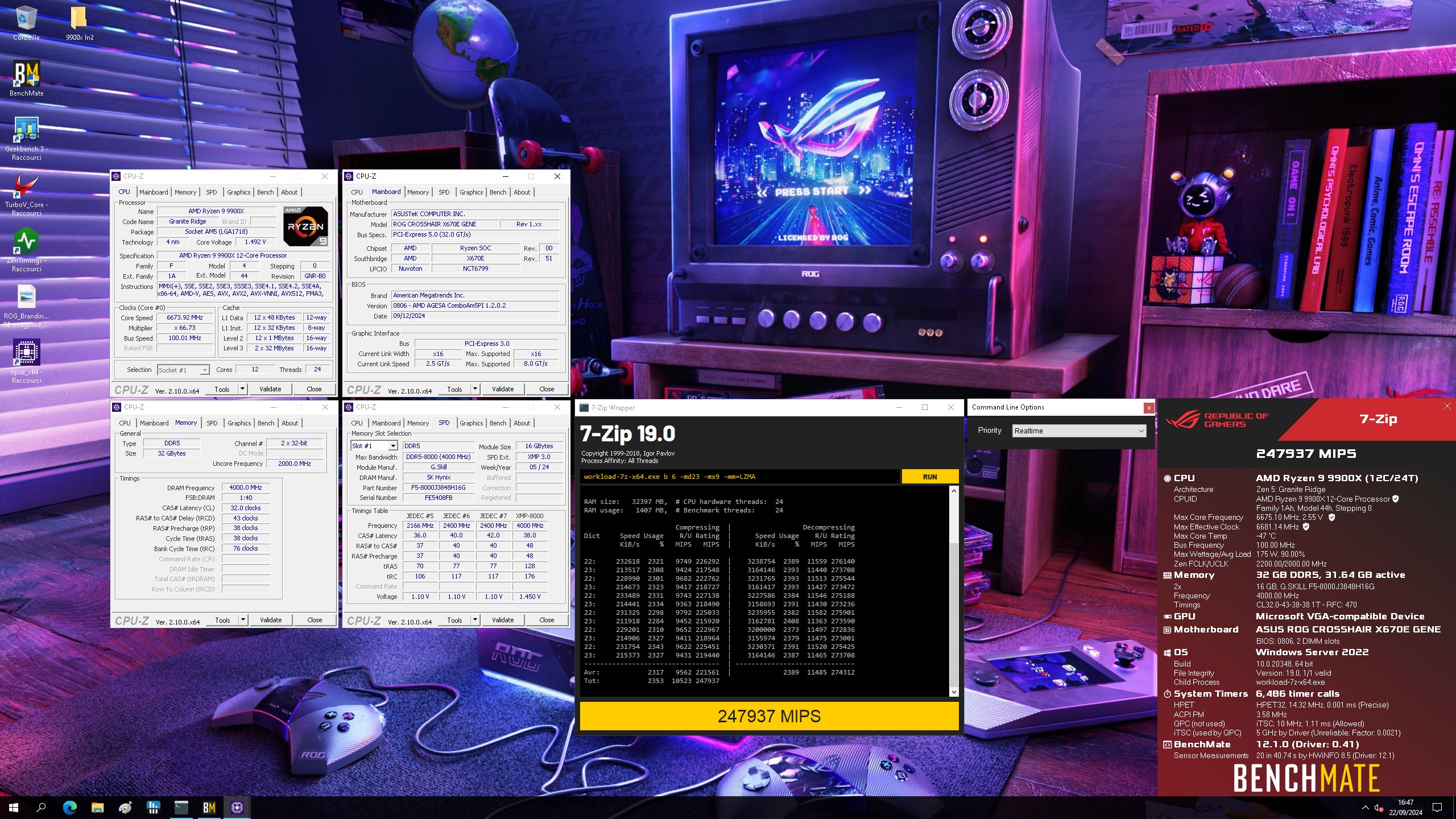Click the DRAM Frequency value 4000.0 MHz

(246, 487)
